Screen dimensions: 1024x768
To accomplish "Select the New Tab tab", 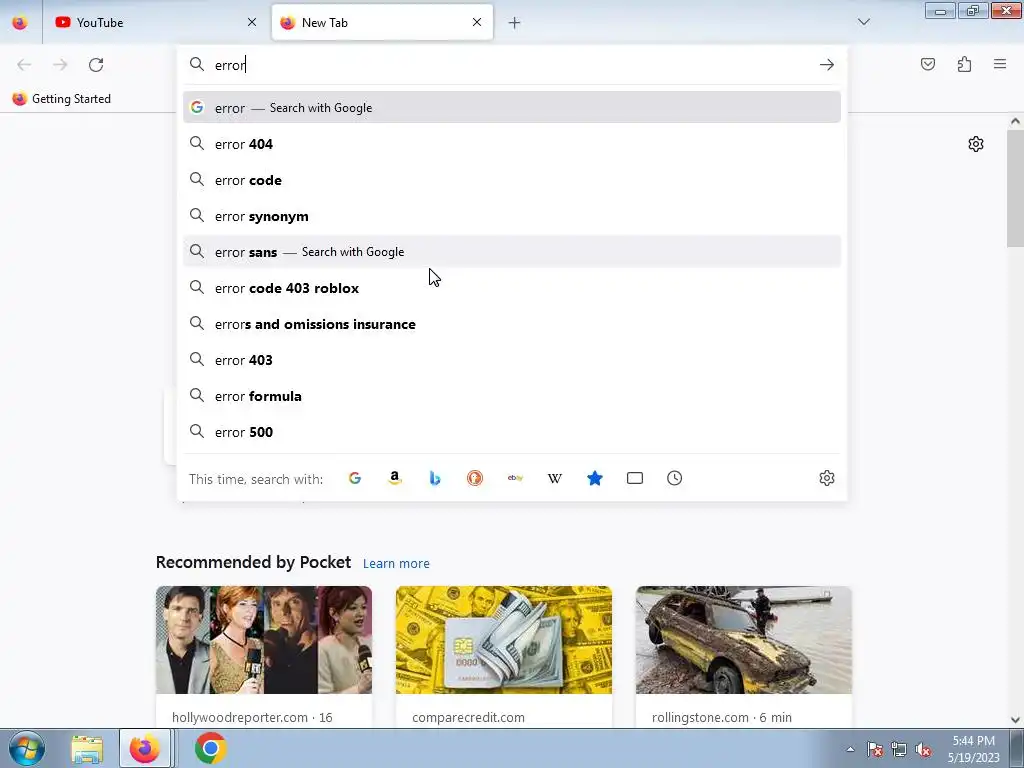I will point(382,23).
